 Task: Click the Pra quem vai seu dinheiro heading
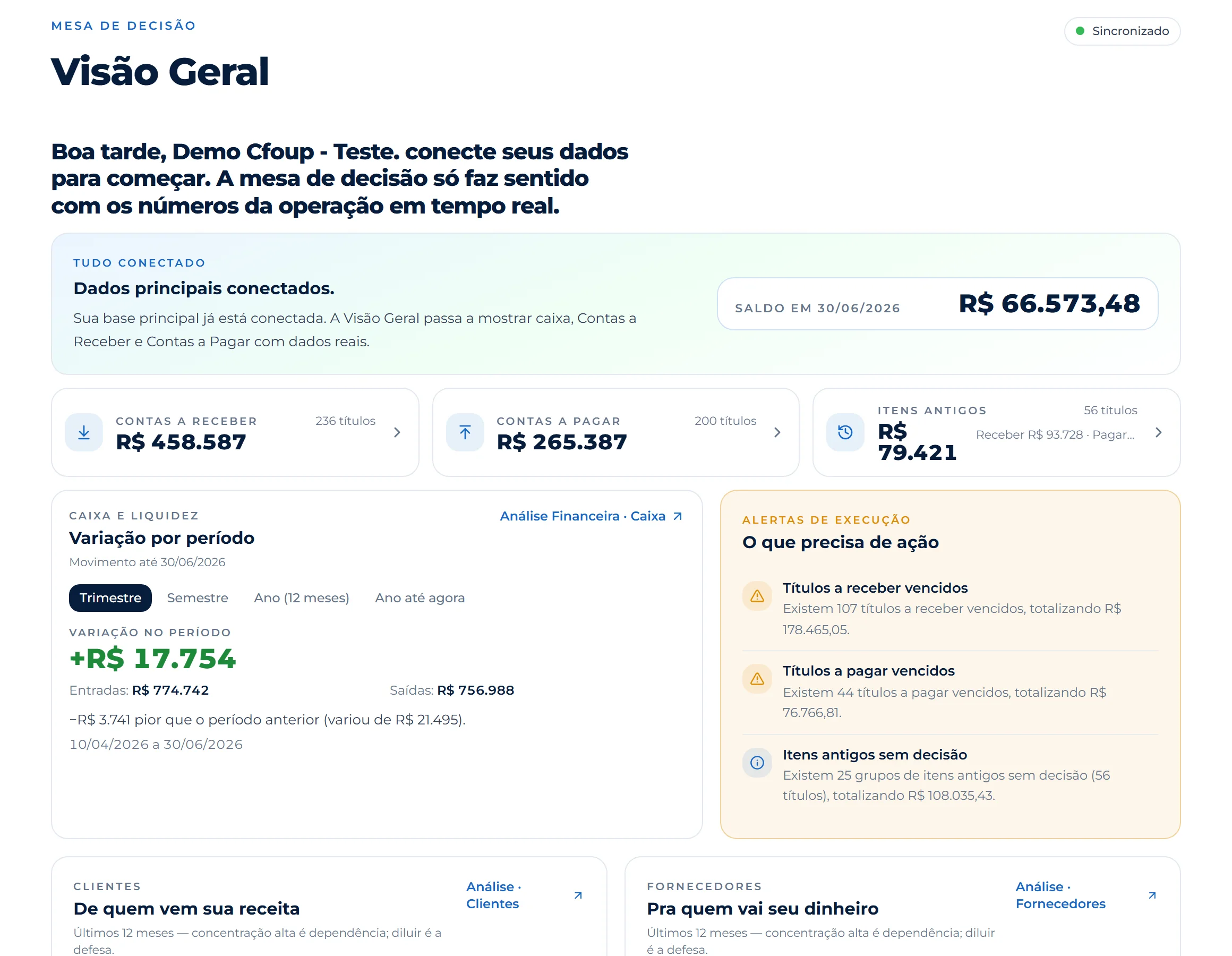pos(763,909)
